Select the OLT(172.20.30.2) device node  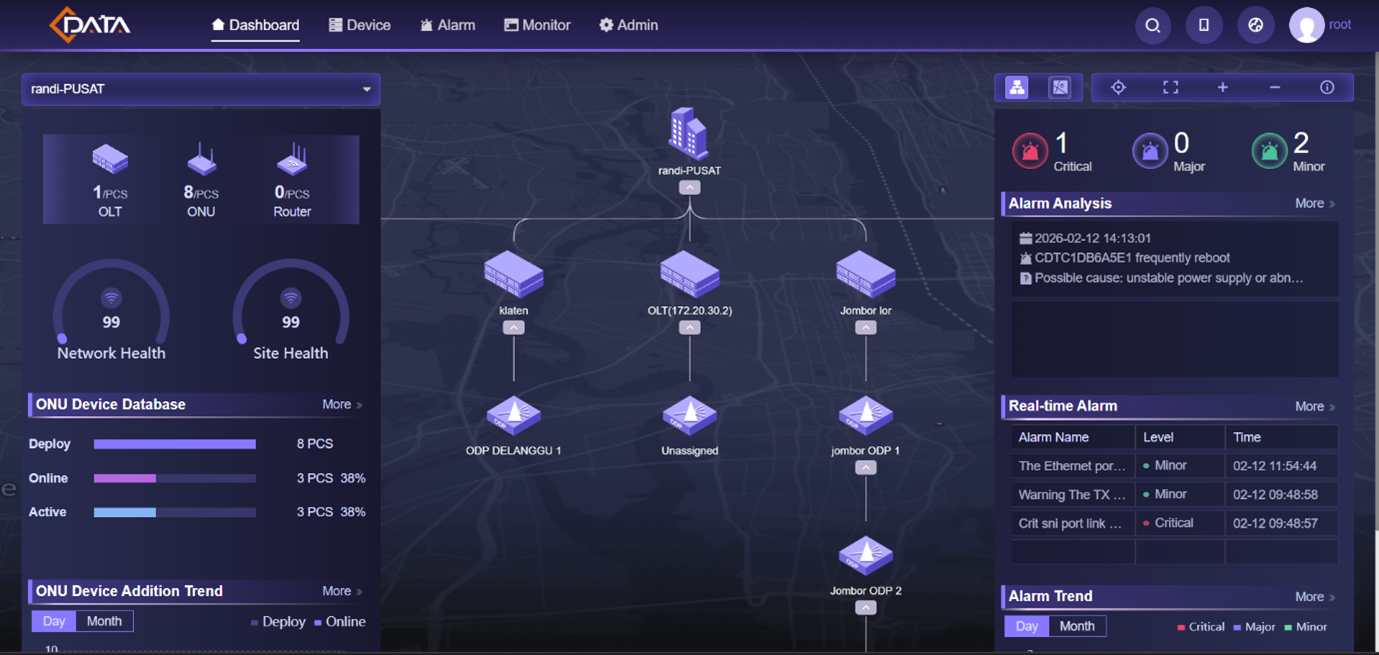pos(689,274)
